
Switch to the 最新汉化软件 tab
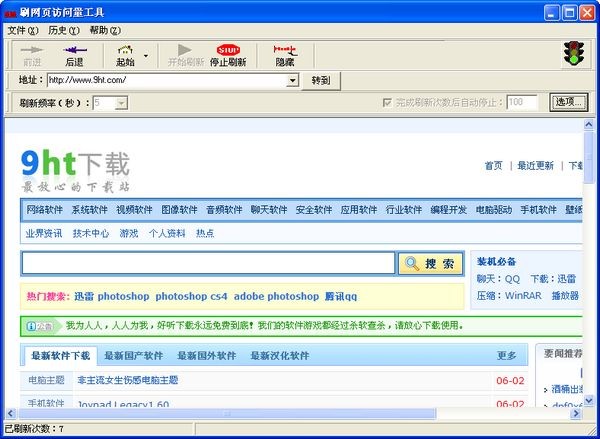click(x=280, y=356)
